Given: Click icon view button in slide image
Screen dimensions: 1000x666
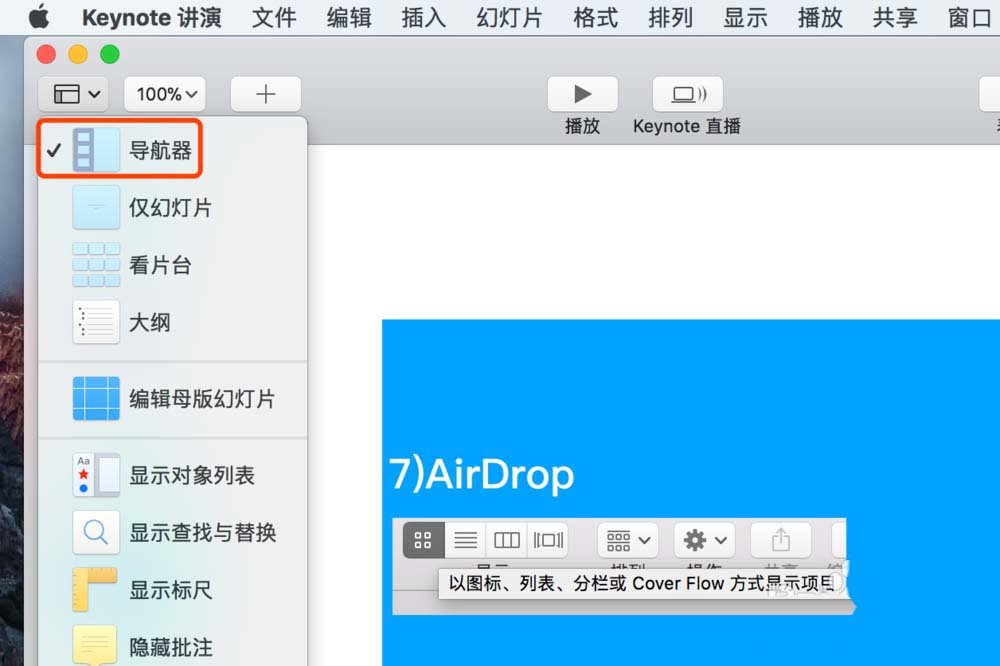Looking at the screenshot, I should pyautogui.click(x=423, y=540).
